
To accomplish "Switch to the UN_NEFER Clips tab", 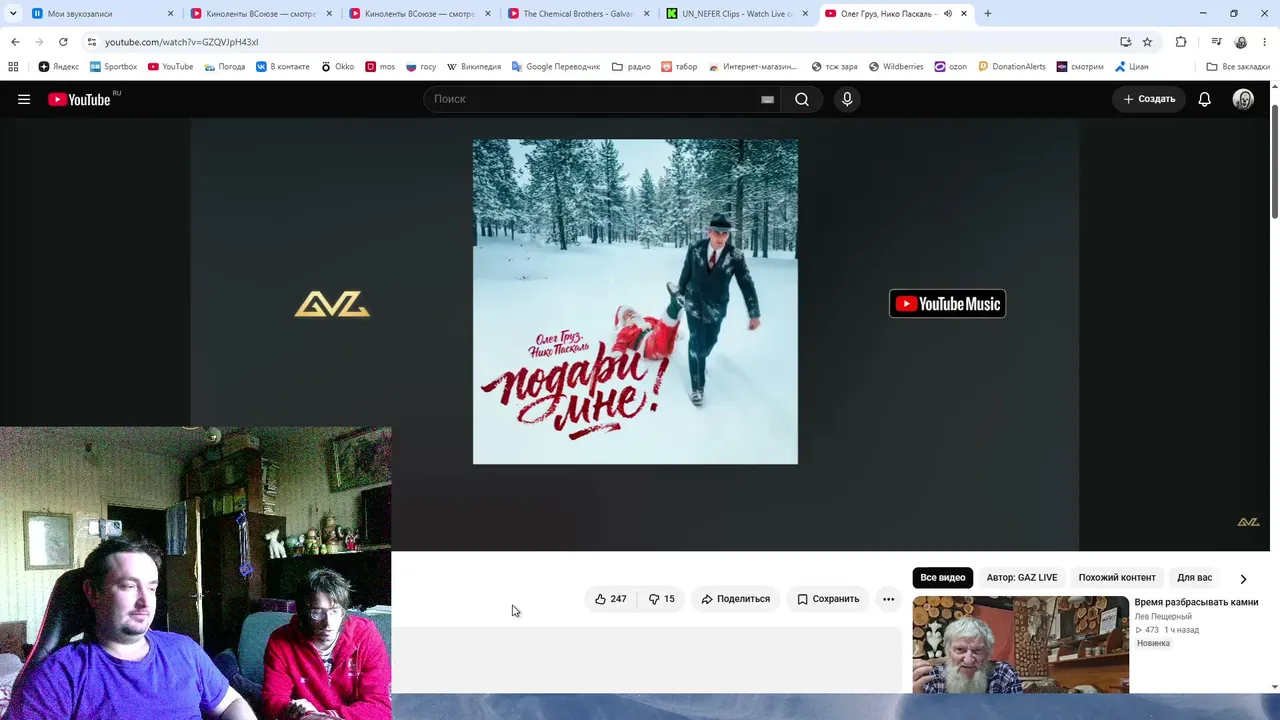I will click(x=738, y=14).
